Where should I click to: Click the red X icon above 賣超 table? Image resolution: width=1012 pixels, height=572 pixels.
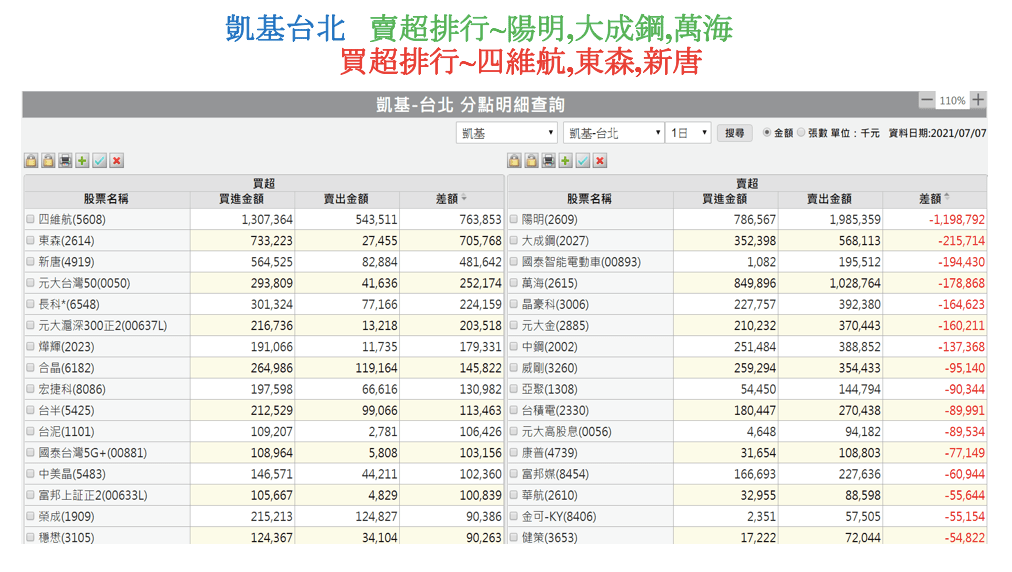[600, 160]
